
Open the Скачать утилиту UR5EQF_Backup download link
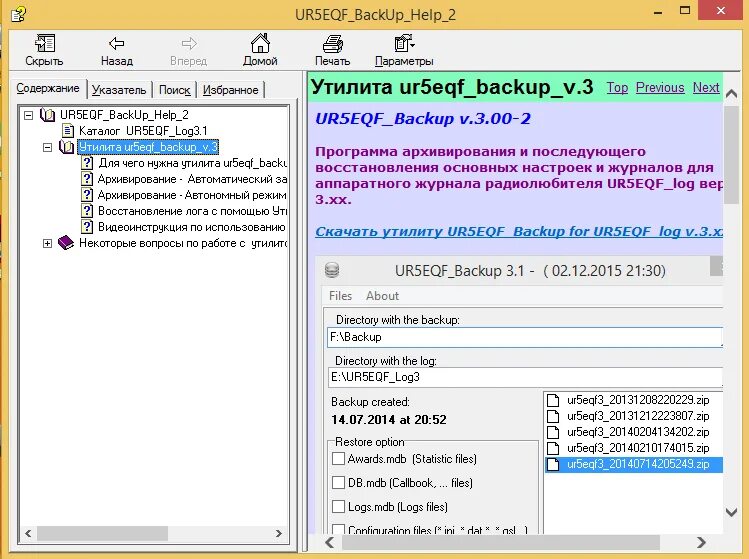519,231
